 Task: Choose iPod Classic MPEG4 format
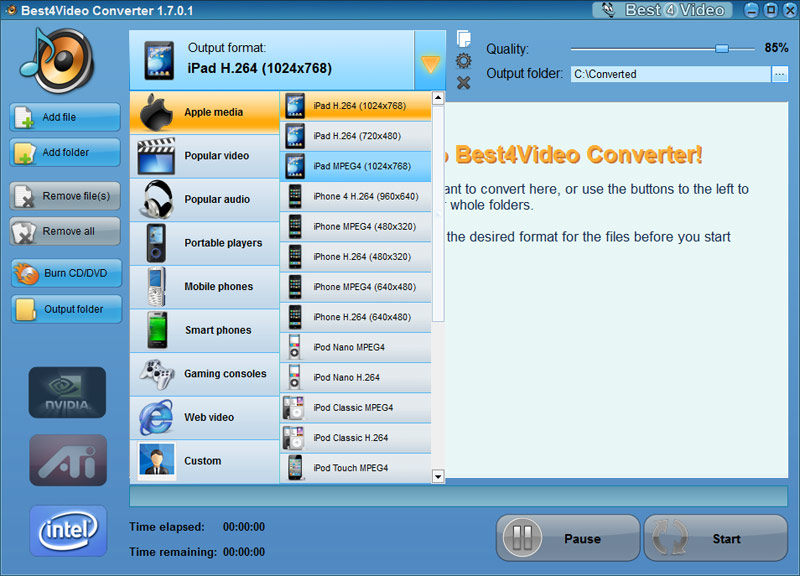point(356,408)
